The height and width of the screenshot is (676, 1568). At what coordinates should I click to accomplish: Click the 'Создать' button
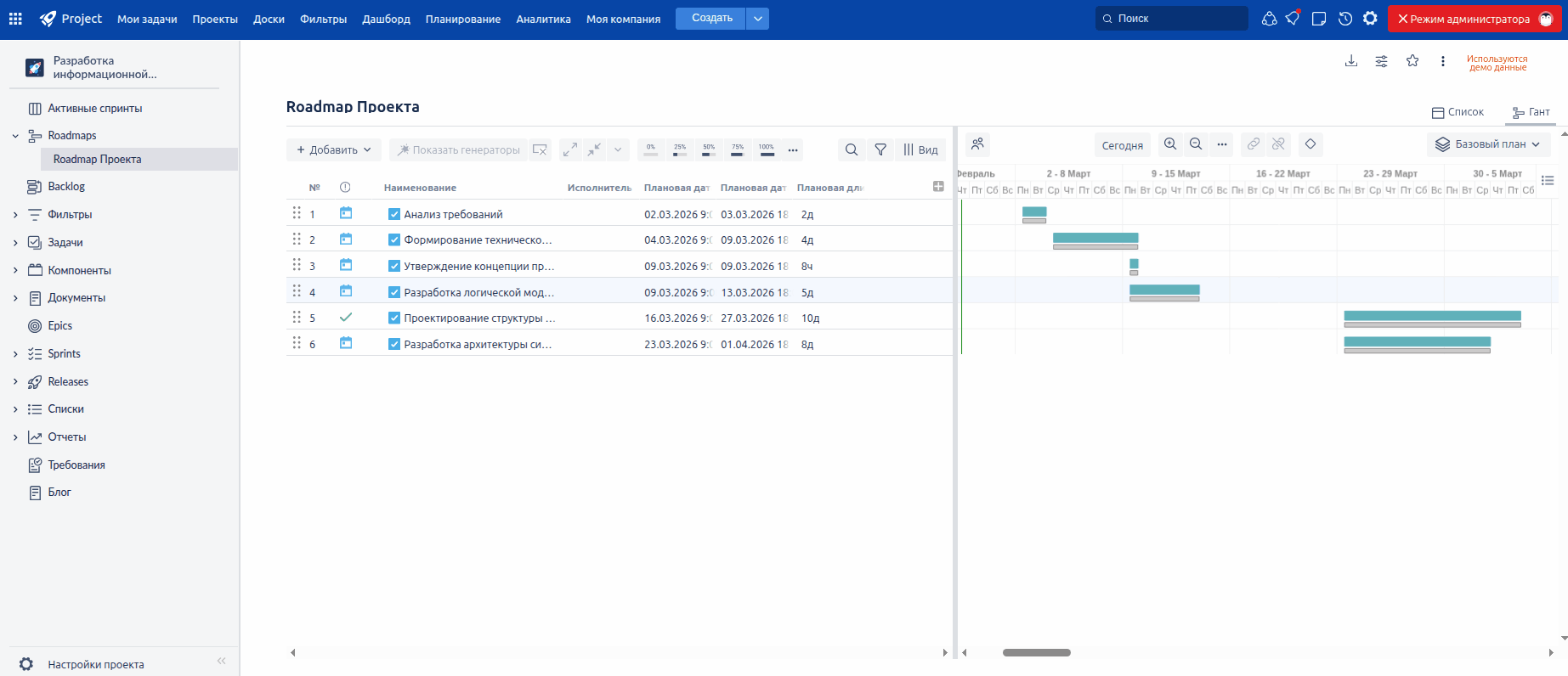pyautogui.click(x=711, y=19)
